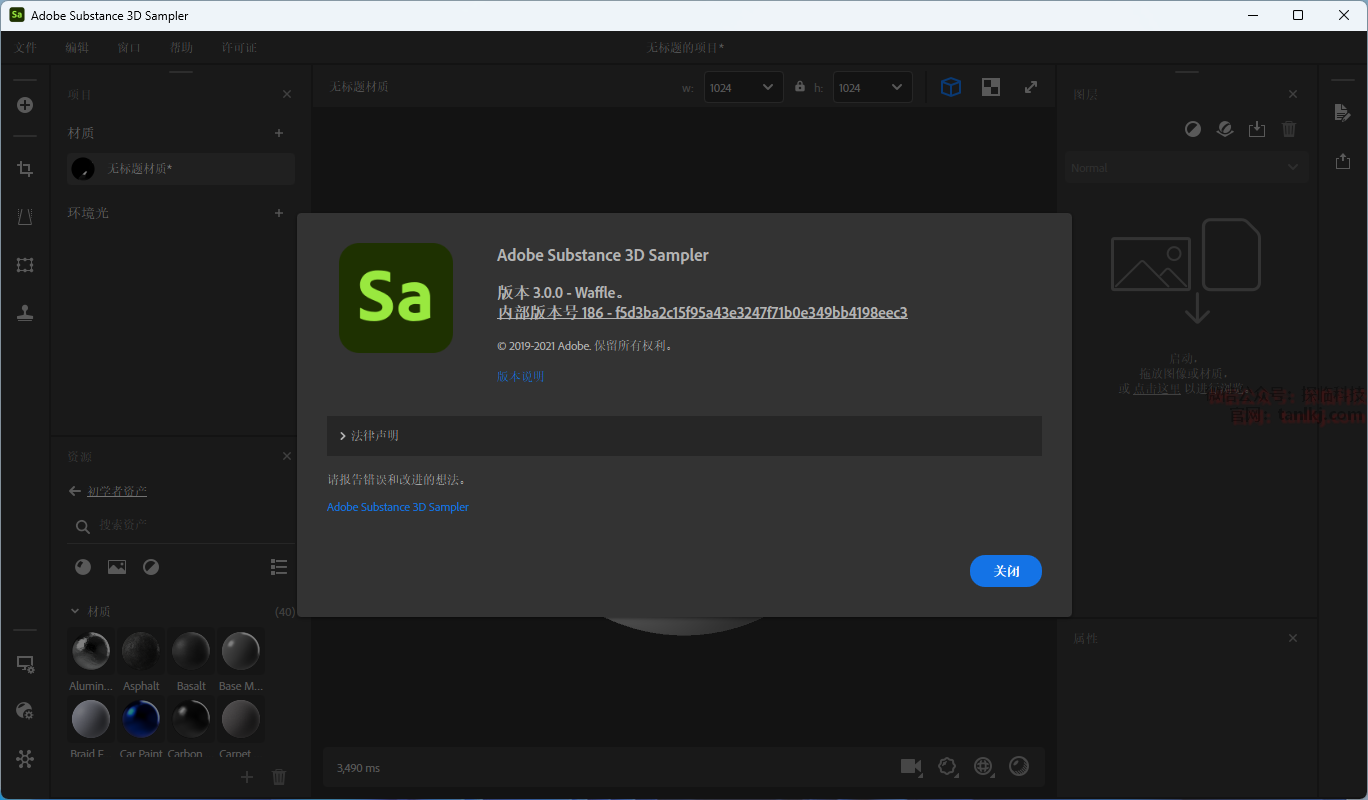The width and height of the screenshot is (1368, 800).
Task: Expand the 法律声明 section
Action: coord(684,436)
